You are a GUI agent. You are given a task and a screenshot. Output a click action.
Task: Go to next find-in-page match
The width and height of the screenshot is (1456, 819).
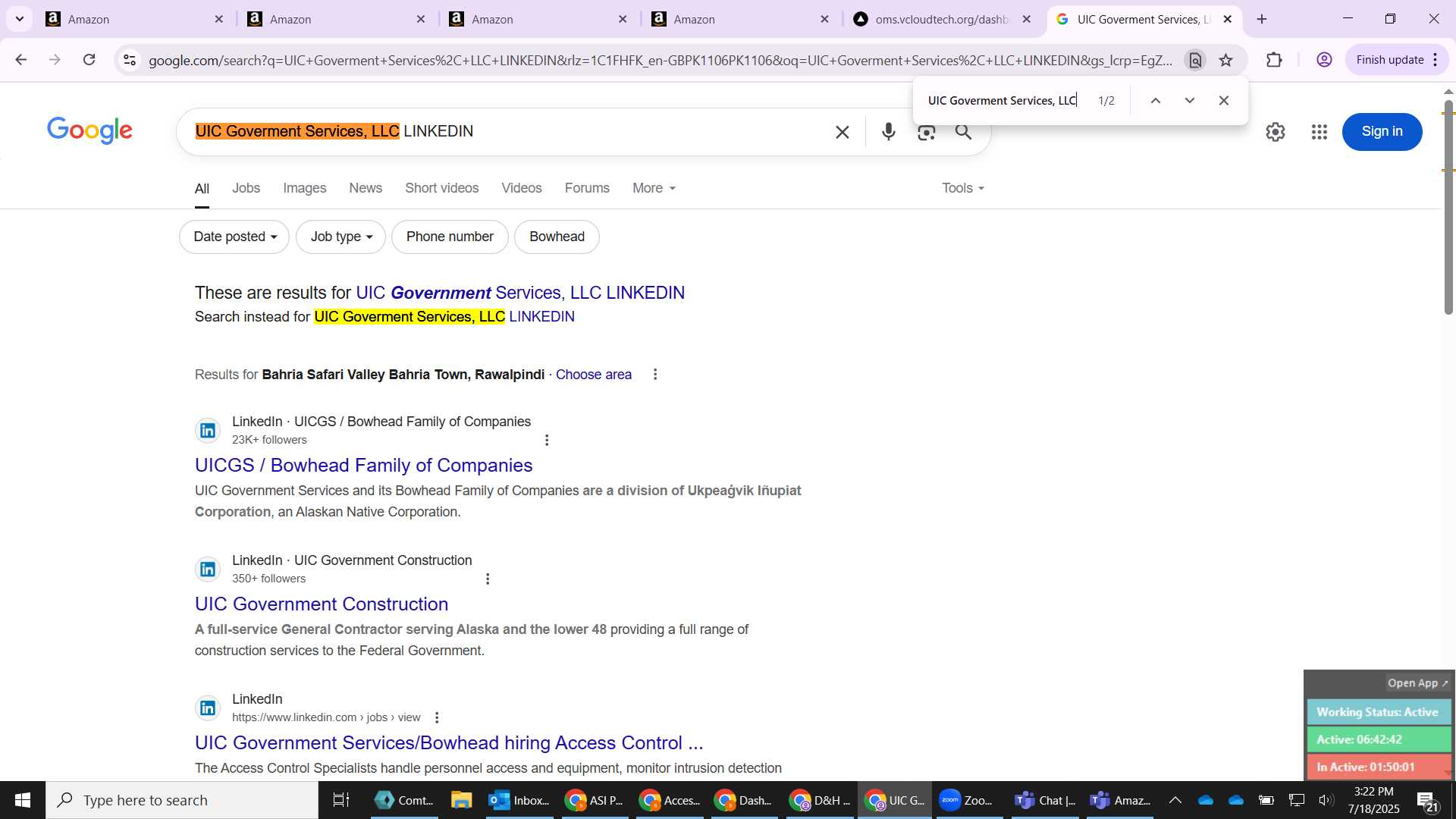(1190, 100)
